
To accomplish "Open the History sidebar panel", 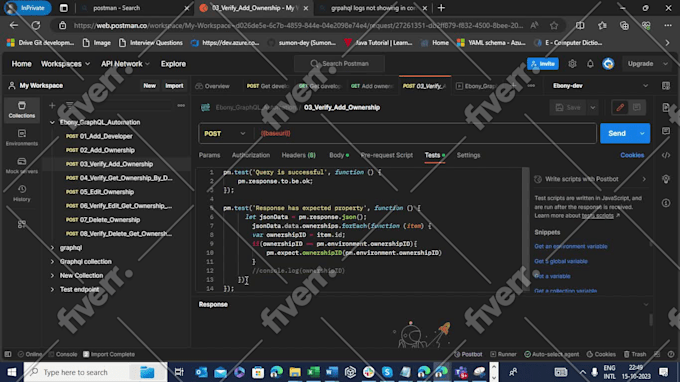I will click(22, 193).
